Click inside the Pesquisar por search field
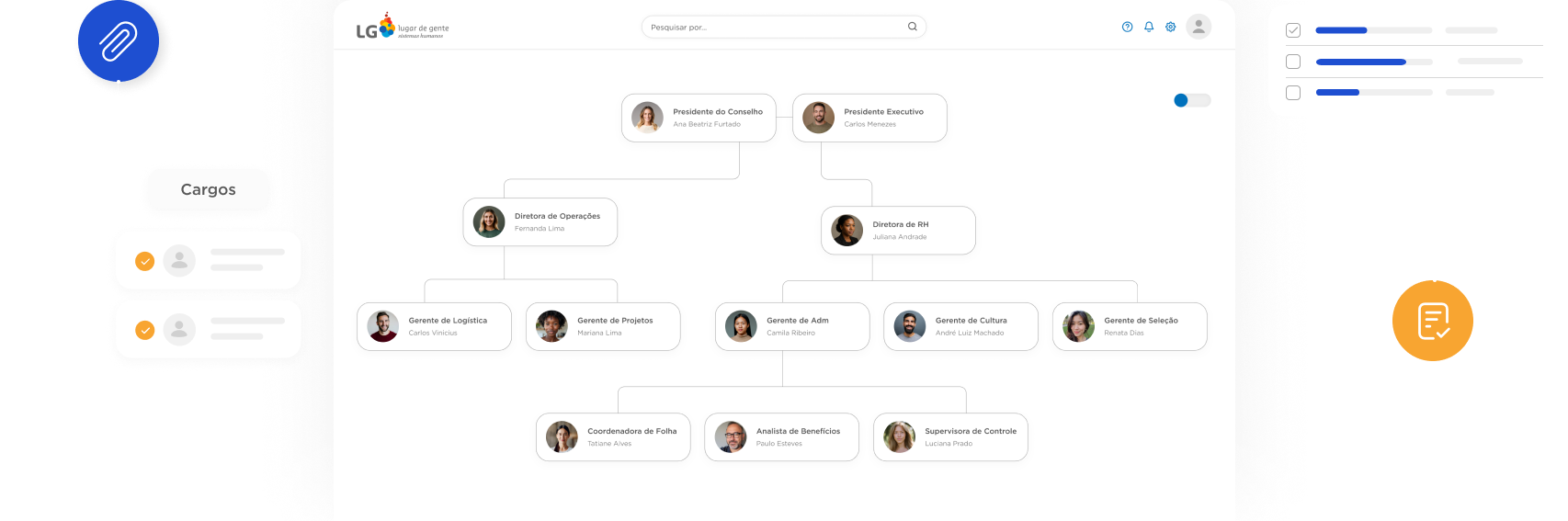The width and height of the screenshot is (1568, 521). (x=784, y=27)
